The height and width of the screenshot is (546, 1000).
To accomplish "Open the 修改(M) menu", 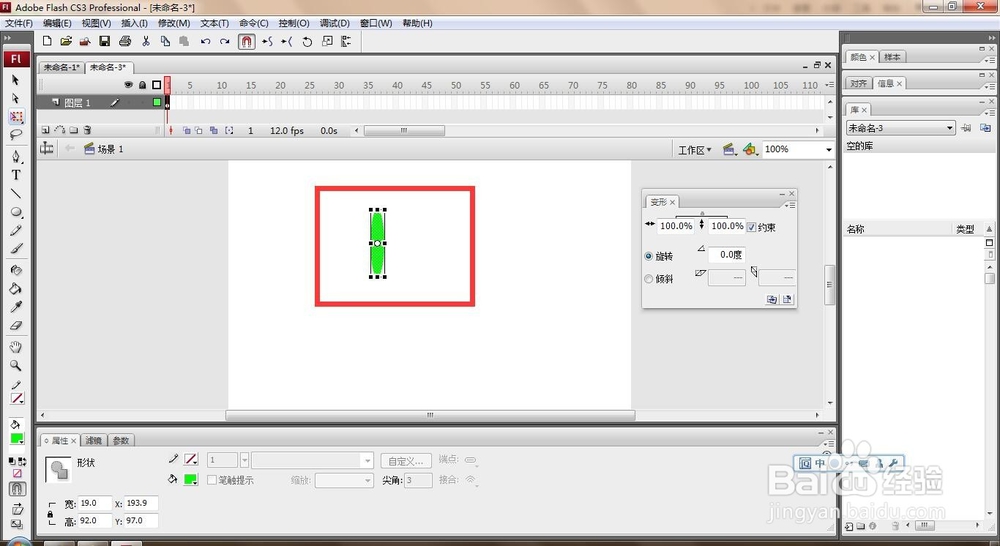I will coord(174,23).
